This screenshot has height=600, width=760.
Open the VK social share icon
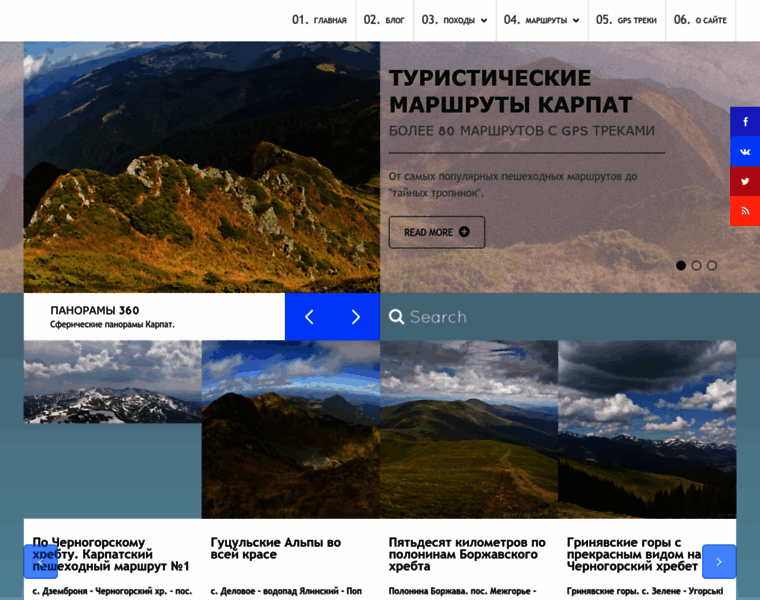[745, 152]
